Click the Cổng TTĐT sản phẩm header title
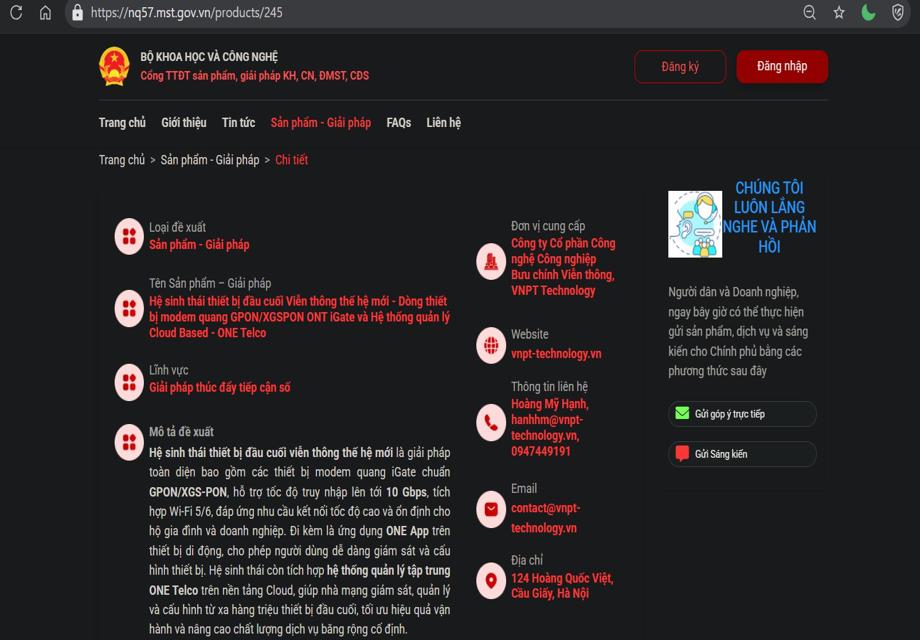Screen dimensions: 920x640 (255, 76)
